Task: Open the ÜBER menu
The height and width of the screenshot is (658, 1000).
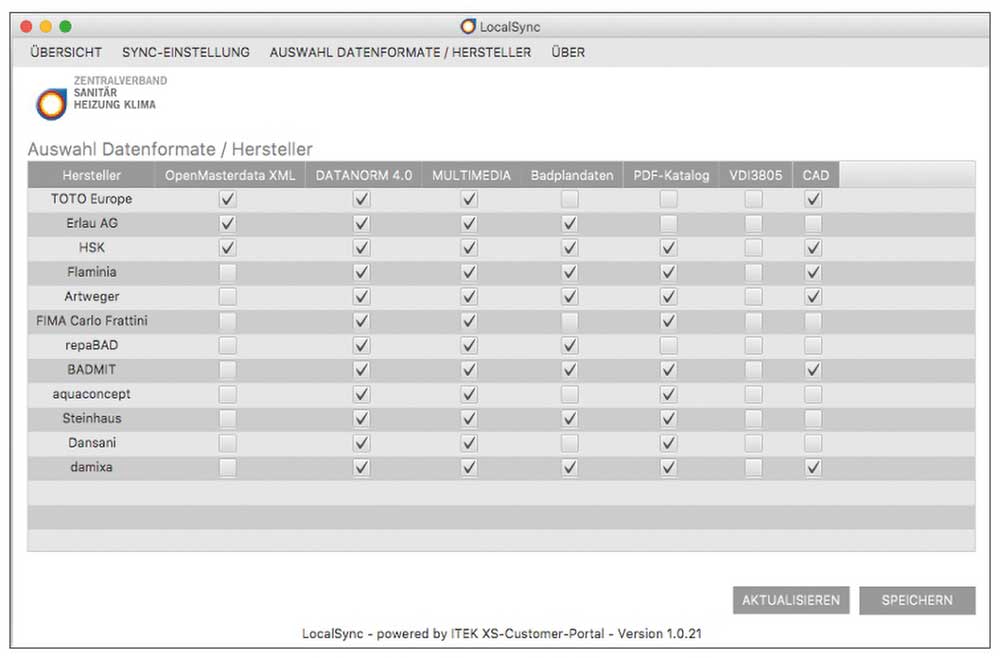Action: [x=568, y=52]
